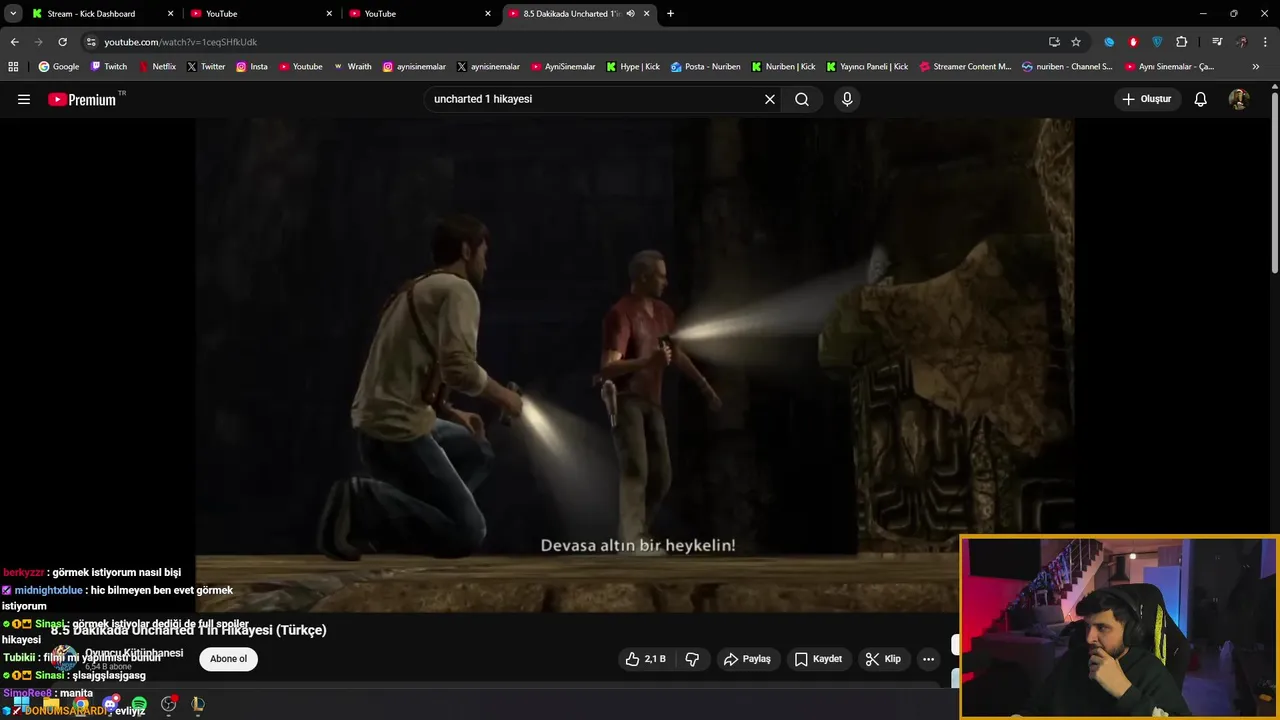This screenshot has height=720, width=1280.
Task: Reload the current page
Action: [x=62, y=42]
